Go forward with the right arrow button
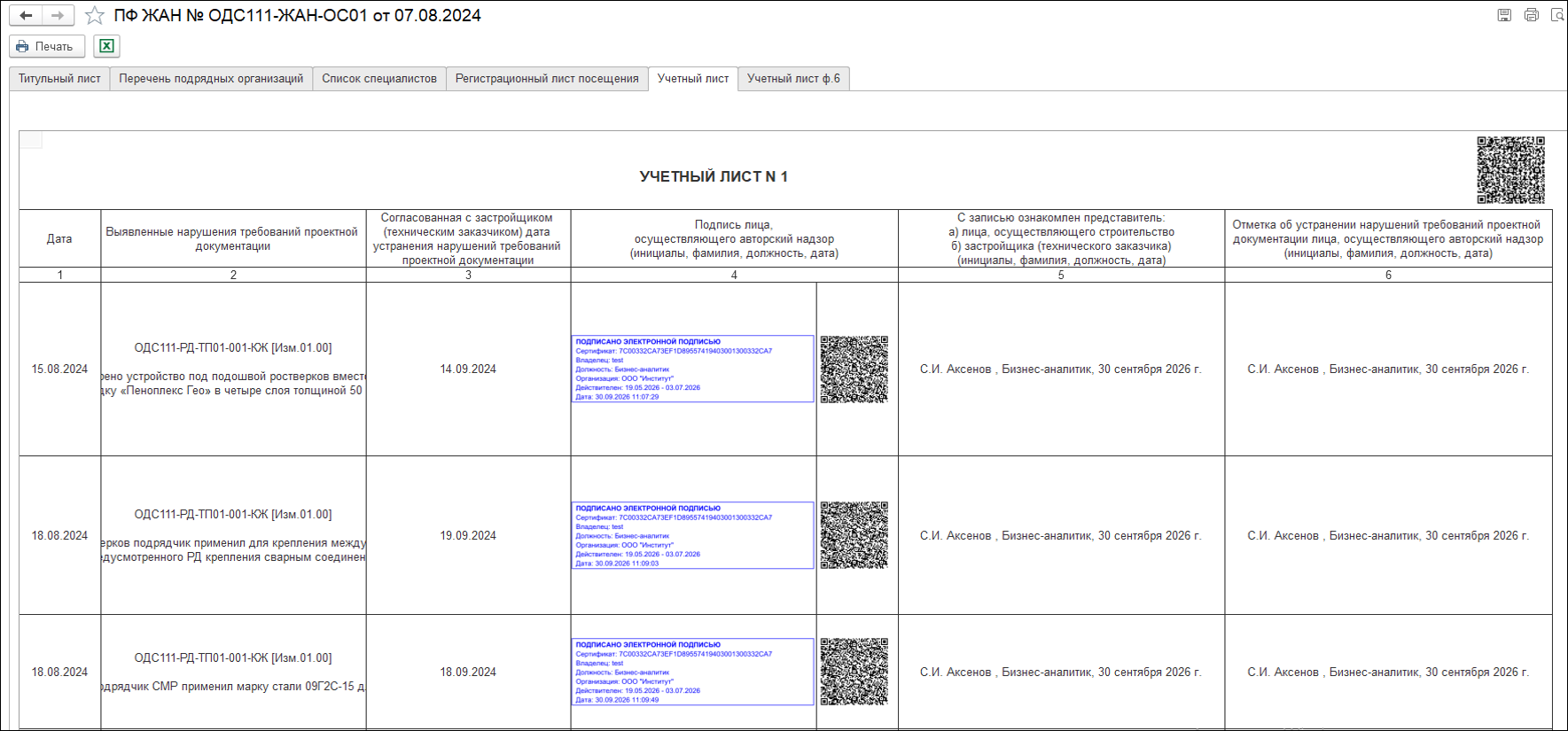Image resolution: width=1568 pixels, height=731 pixels. tap(57, 15)
